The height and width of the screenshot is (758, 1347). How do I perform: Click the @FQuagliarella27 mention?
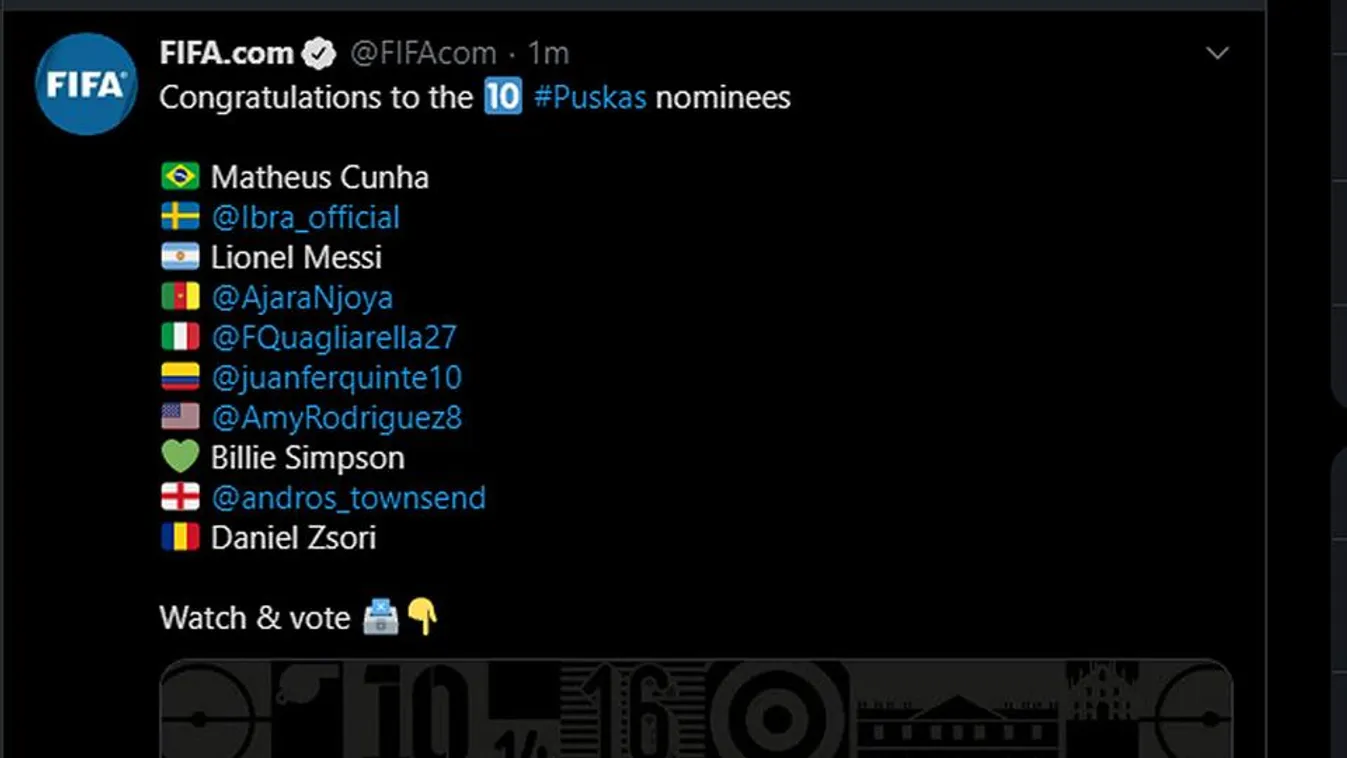pos(334,338)
